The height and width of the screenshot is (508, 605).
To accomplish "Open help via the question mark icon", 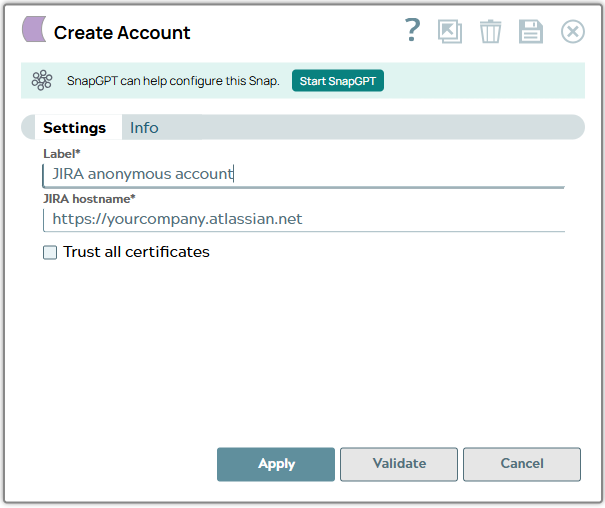I will pos(412,30).
